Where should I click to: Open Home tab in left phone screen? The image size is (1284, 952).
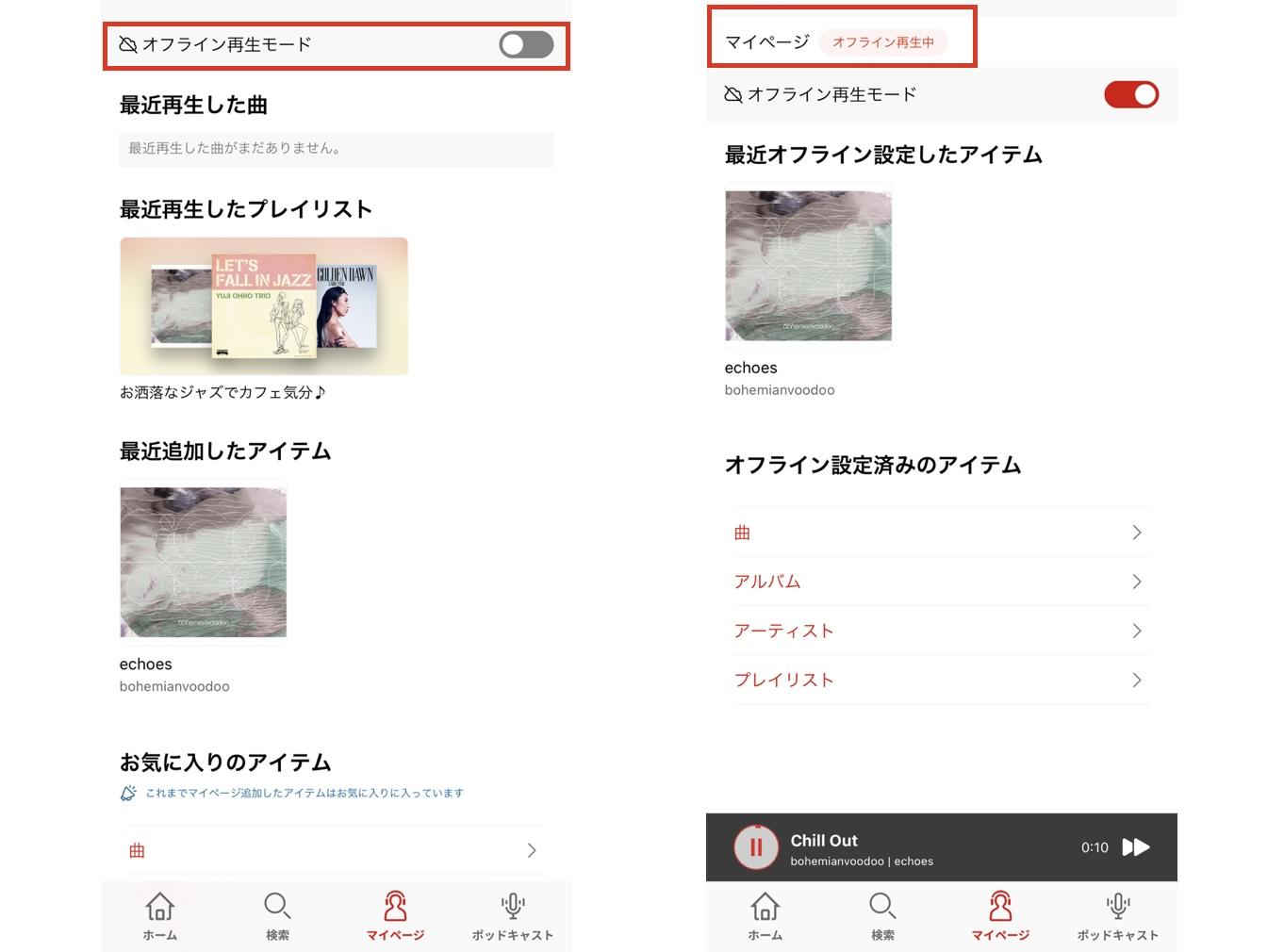pyautogui.click(x=160, y=915)
